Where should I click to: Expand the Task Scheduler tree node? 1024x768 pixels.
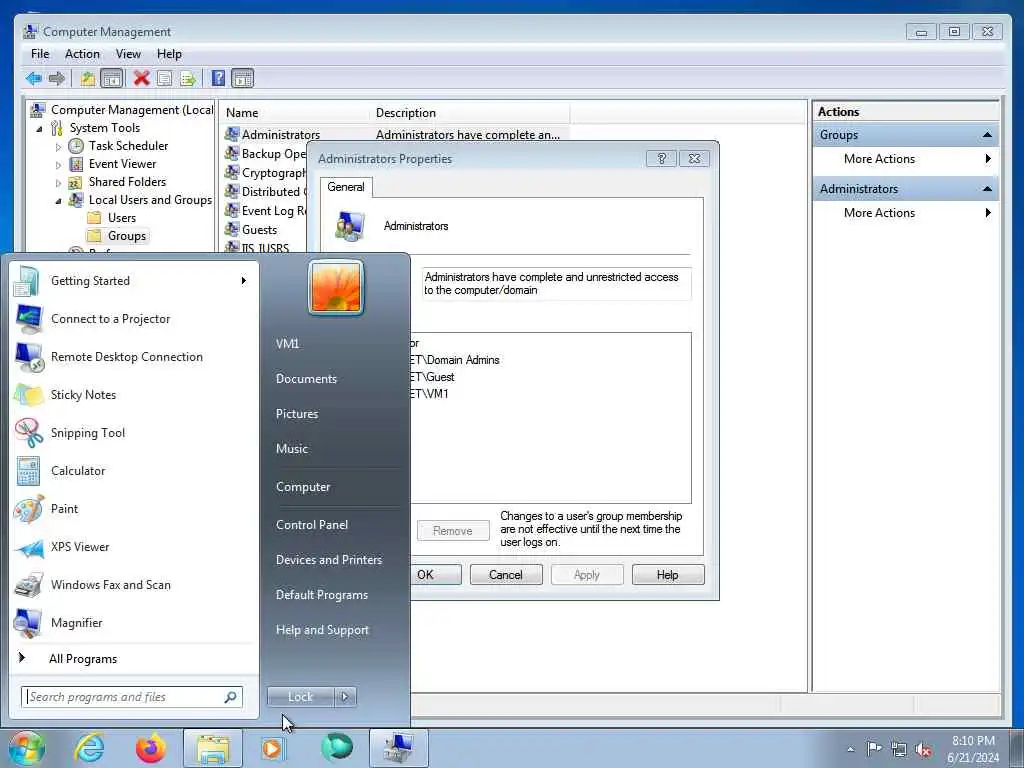point(58,147)
